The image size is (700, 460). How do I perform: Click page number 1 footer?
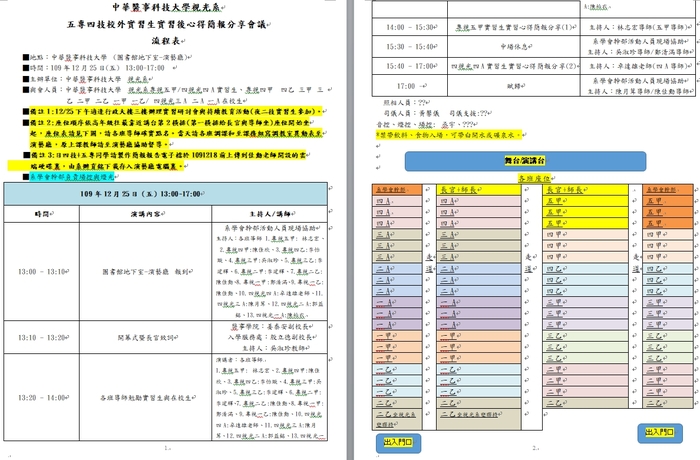167,447
